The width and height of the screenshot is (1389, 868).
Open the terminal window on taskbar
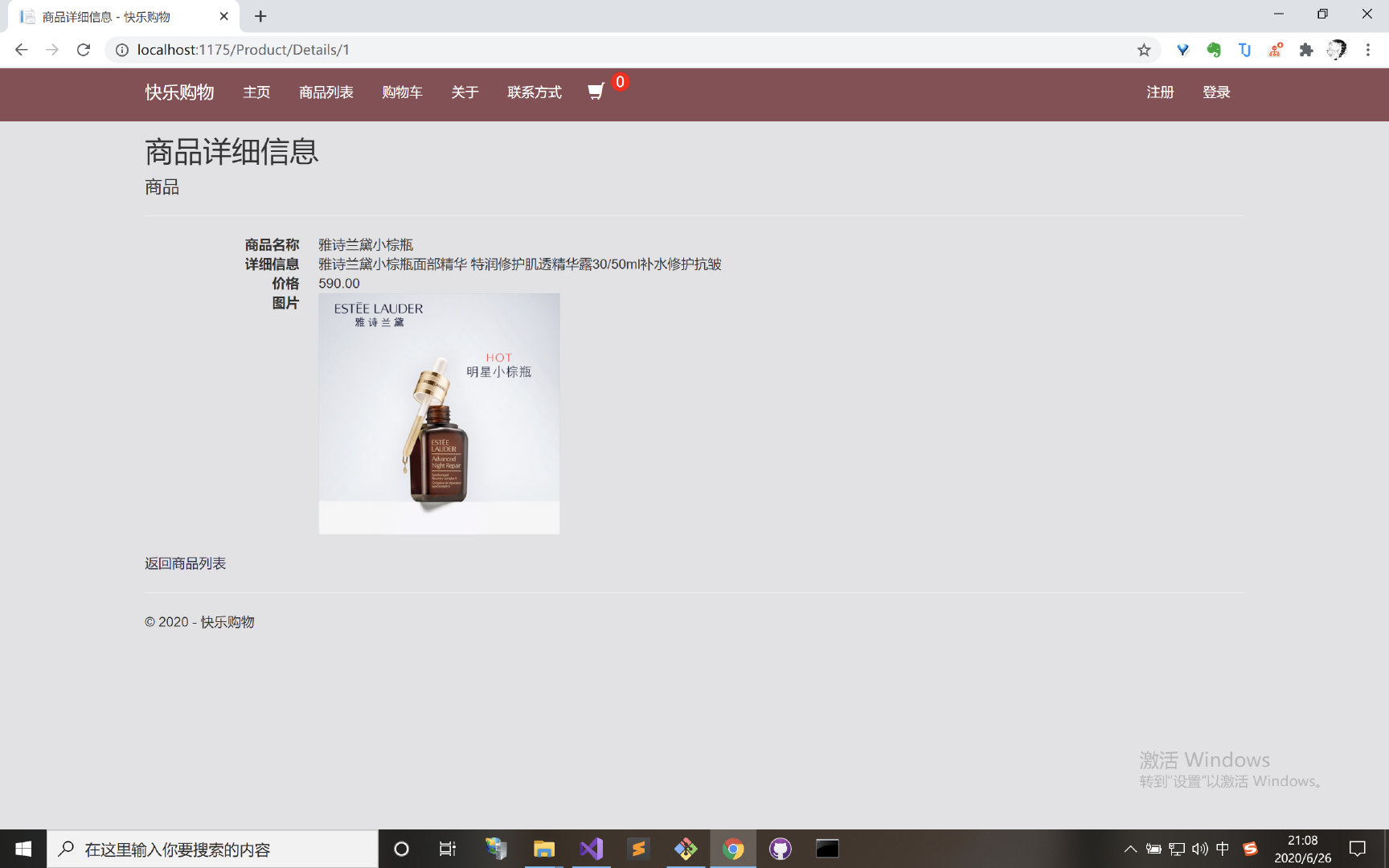point(827,849)
